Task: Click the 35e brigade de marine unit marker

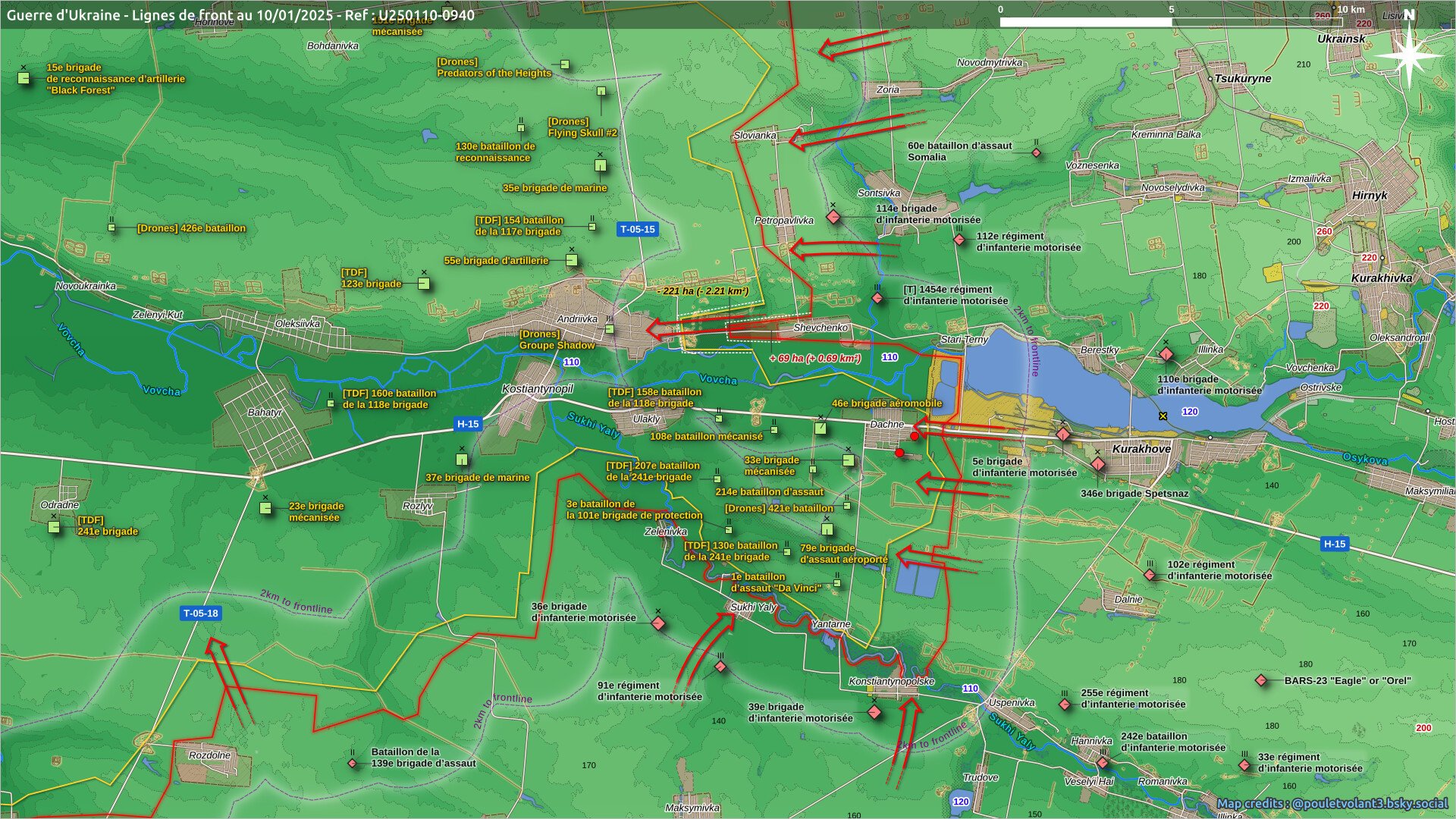Action: point(601,165)
